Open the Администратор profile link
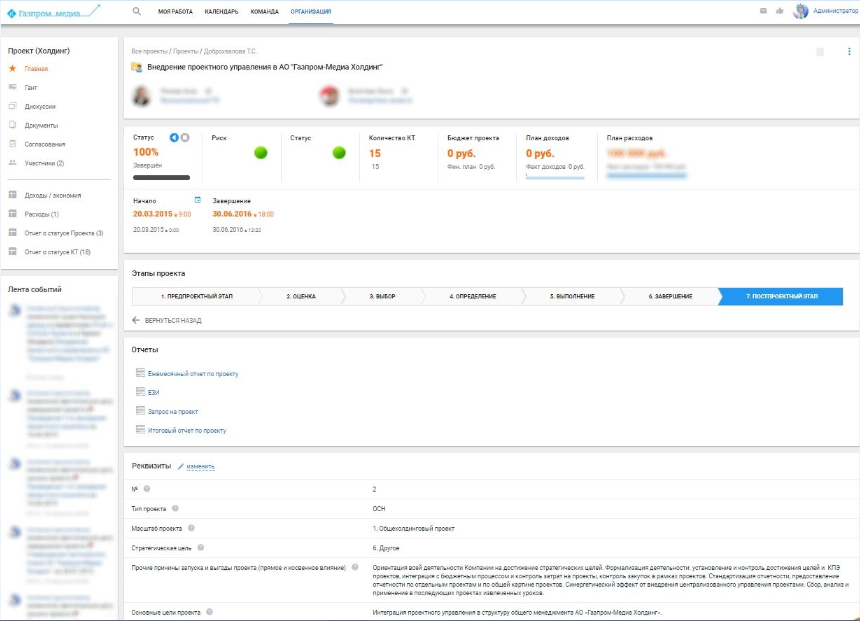860x621 pixels. (835, 11)
